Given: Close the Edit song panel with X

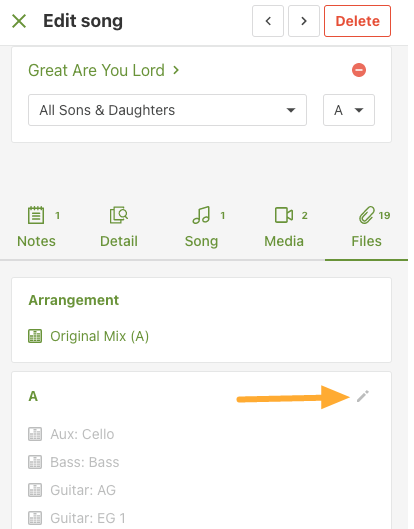Looking at the screenshot, I should tap(19, 21).
